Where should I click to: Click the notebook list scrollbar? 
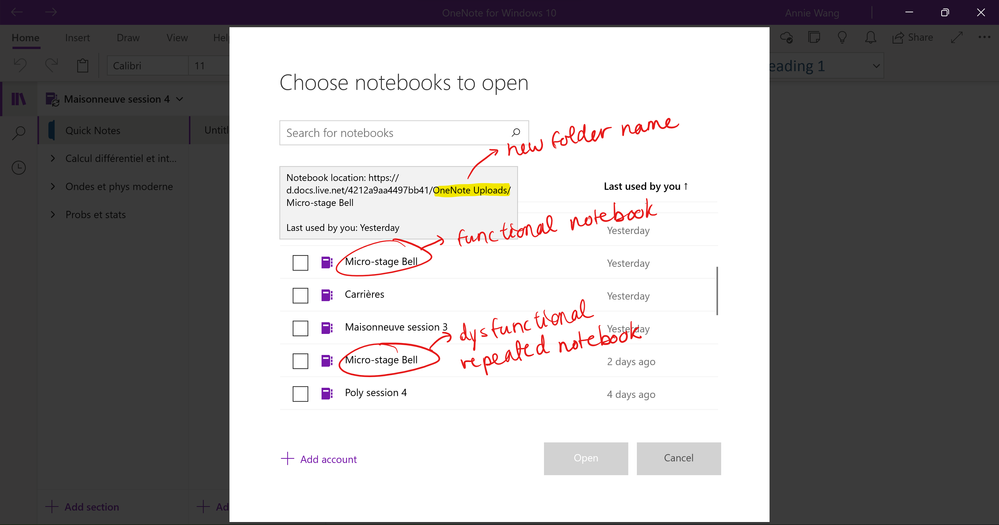point(717,291)
